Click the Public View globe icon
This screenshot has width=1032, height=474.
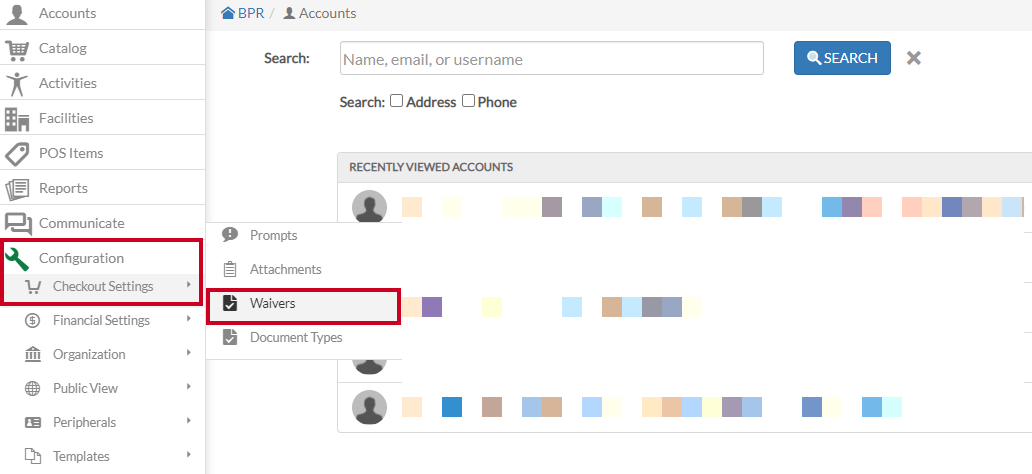click(32, 388)
